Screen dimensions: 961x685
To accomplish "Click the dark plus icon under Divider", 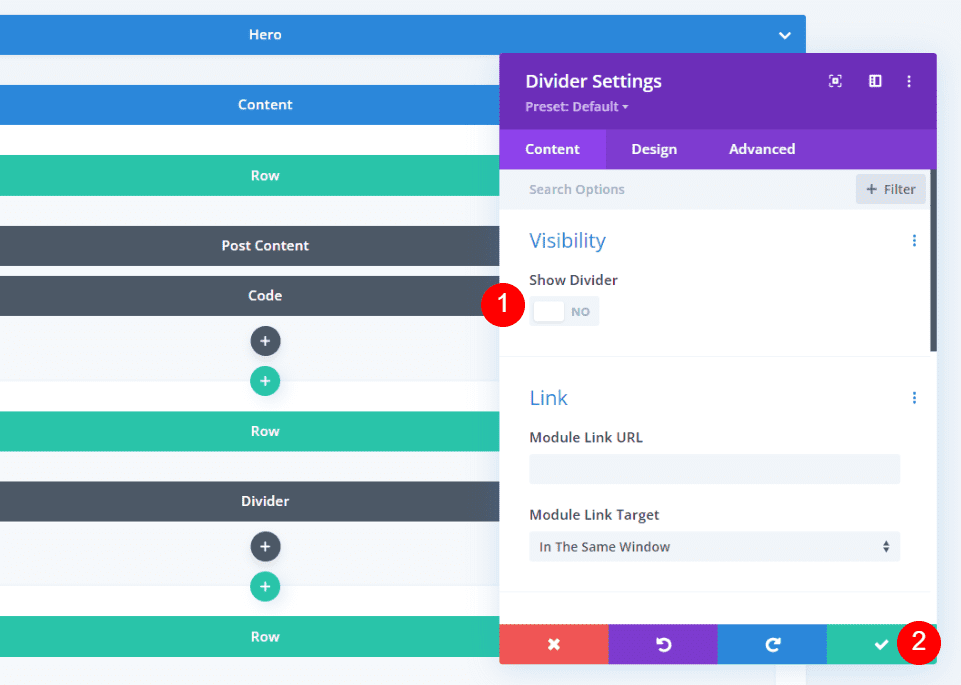I will click(265, 546).
